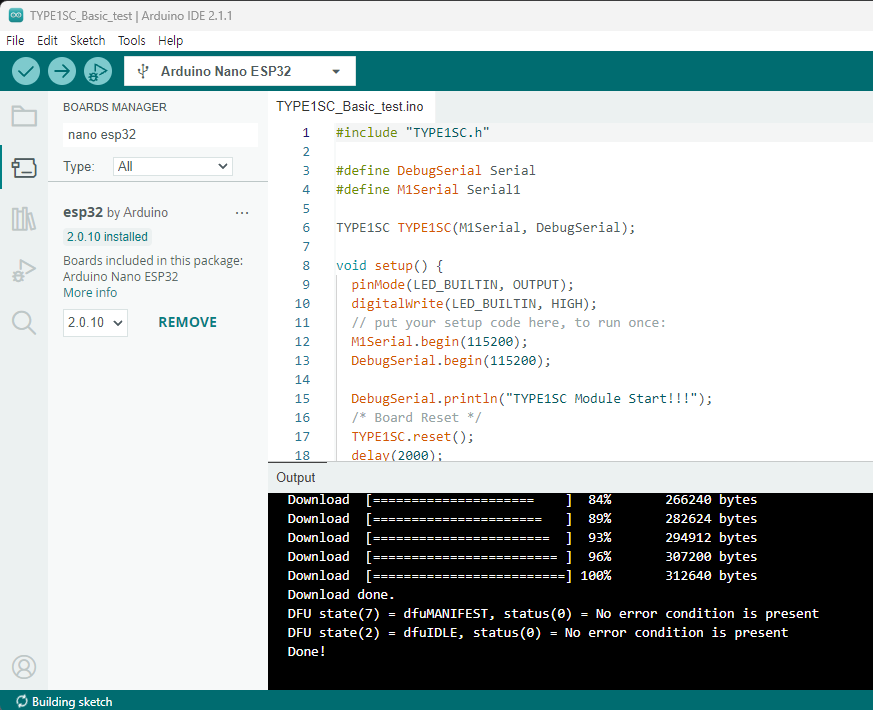The height and width of the screenshot is (710, 873).
Task: Click the 'TYPE1SC.reset();' line
Action: (x=412, y=437)
